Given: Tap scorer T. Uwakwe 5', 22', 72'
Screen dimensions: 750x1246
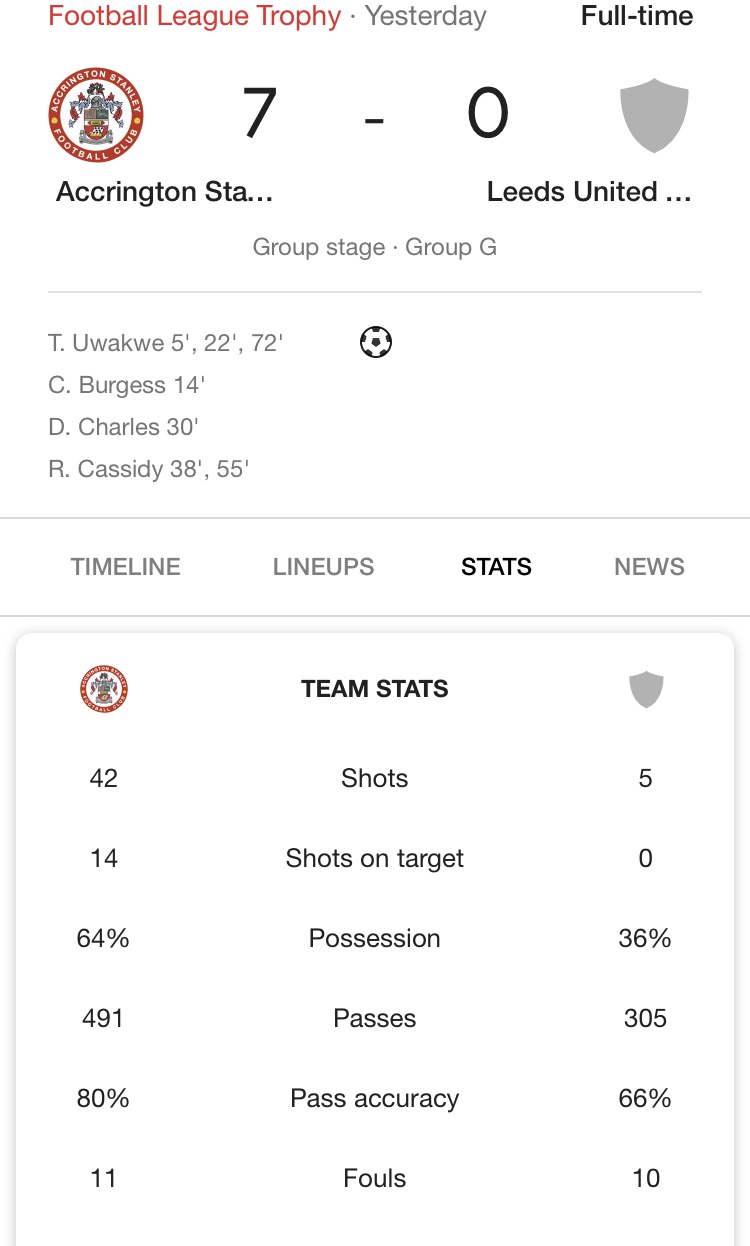Looking at the screenshot, I should pyautogui.click(x=166, y=343).
